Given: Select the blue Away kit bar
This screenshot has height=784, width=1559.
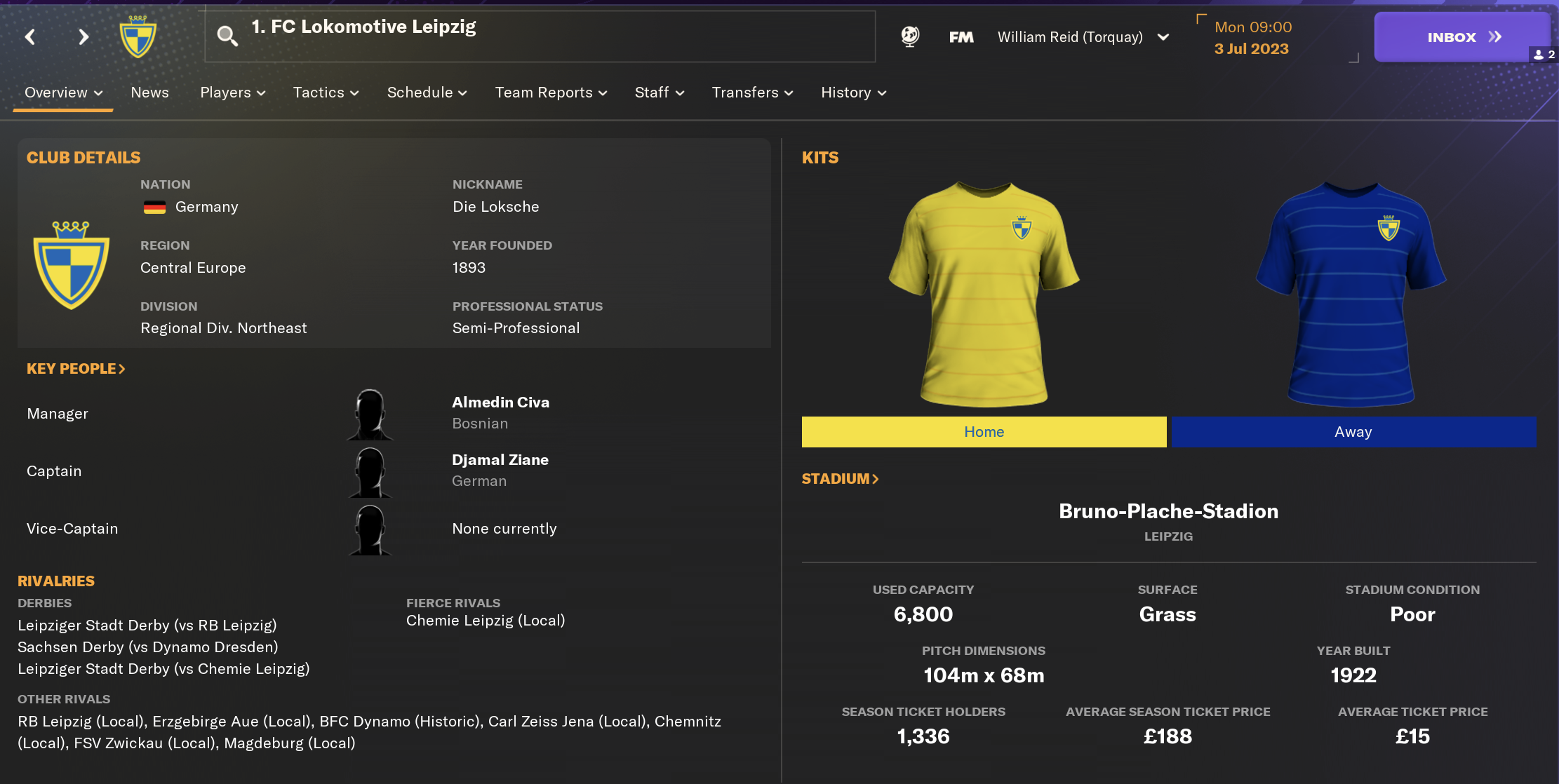Looking at the screenshot, I should point(1353,432).
